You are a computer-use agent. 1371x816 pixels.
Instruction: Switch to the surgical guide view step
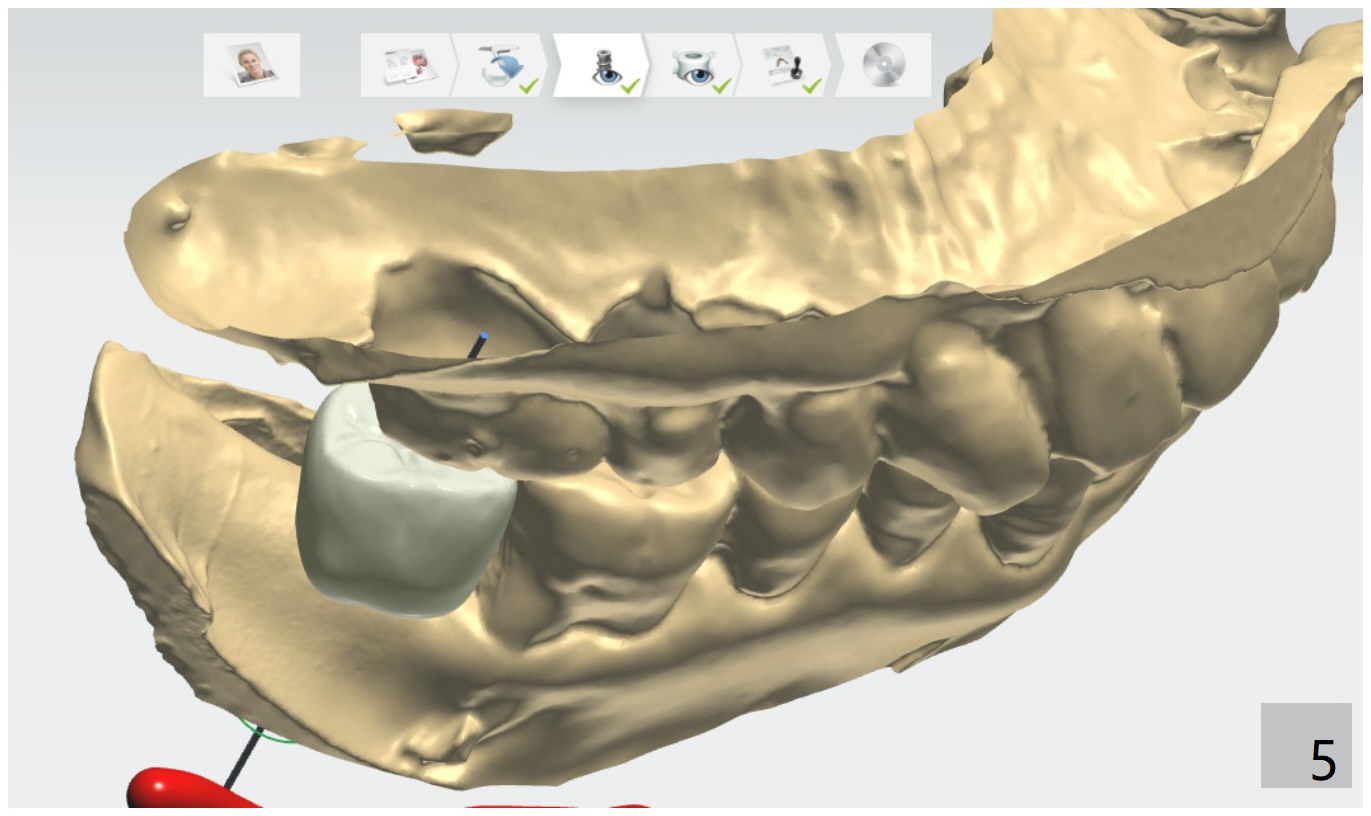pos(693,66)
